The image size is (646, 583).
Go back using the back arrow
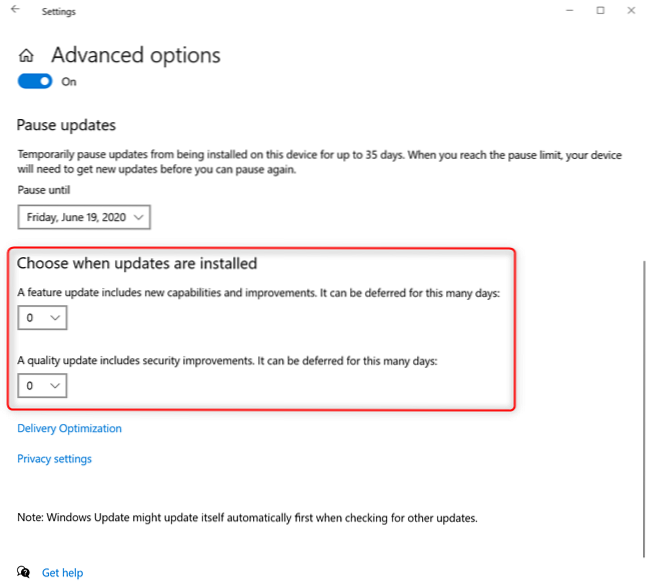click(x=15, y=10)
